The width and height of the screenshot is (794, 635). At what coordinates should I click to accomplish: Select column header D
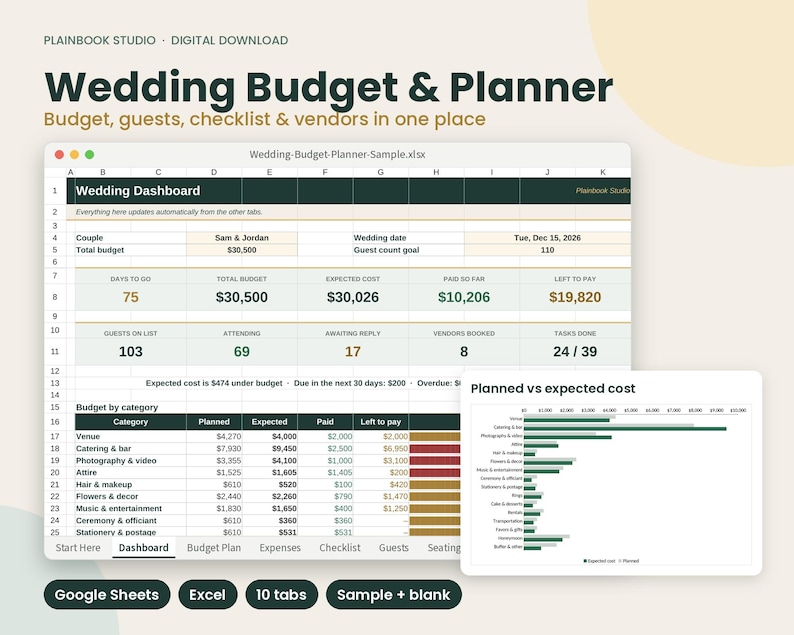click(214, 172)
